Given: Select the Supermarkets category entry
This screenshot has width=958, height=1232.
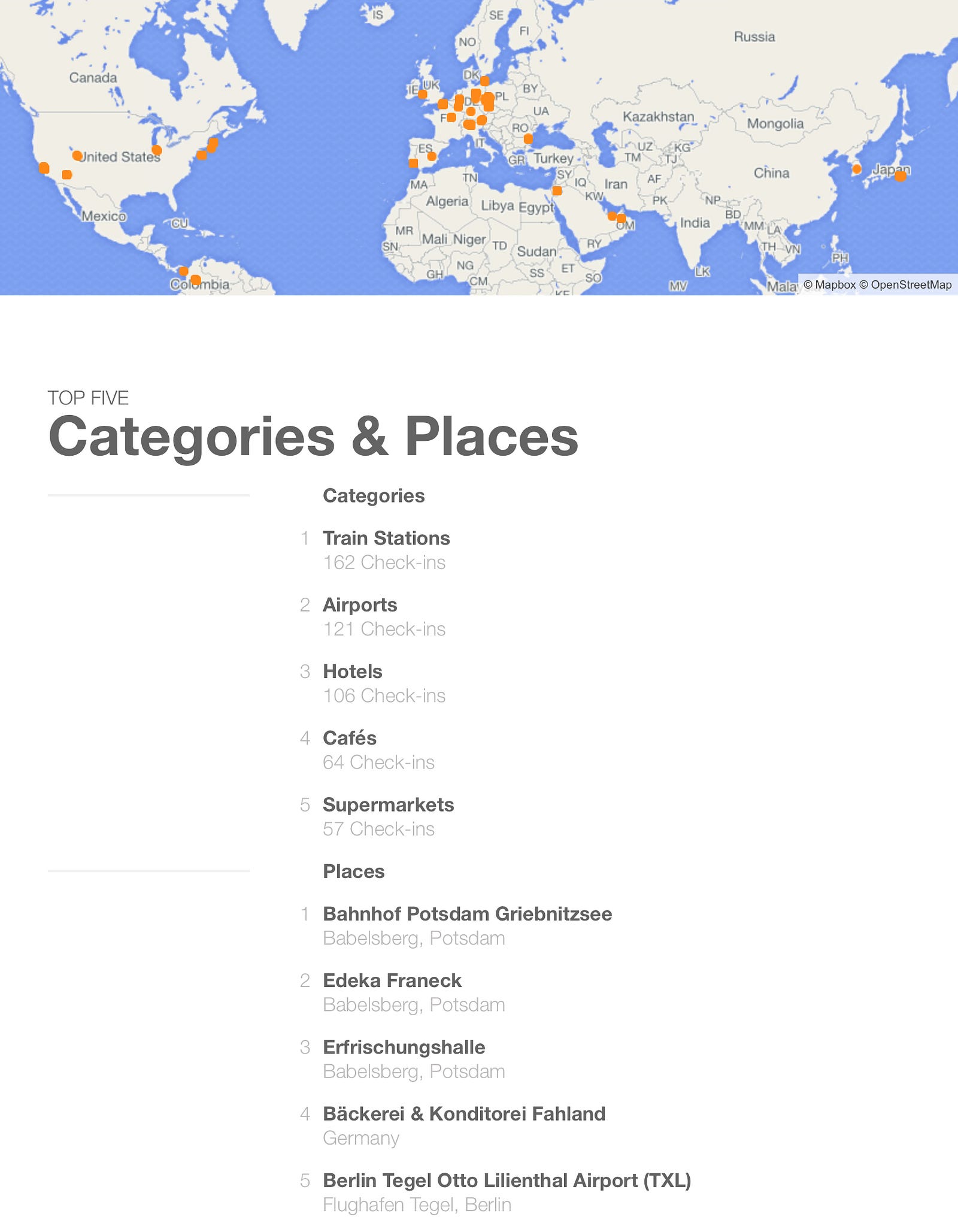Looking at the screenshot, I should click(x=388, y=804).
